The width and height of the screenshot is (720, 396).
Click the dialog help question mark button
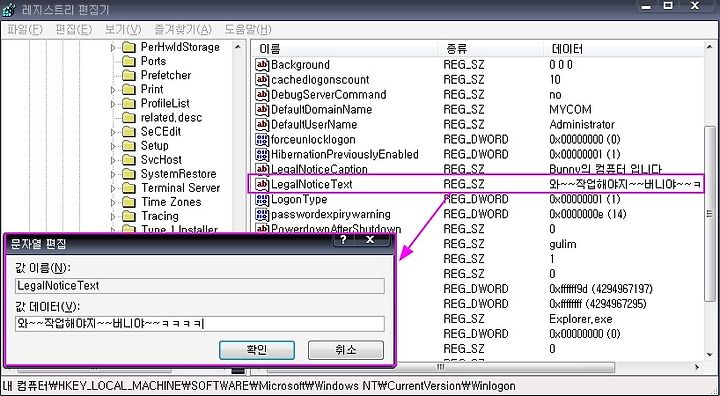tap(343, 240)
